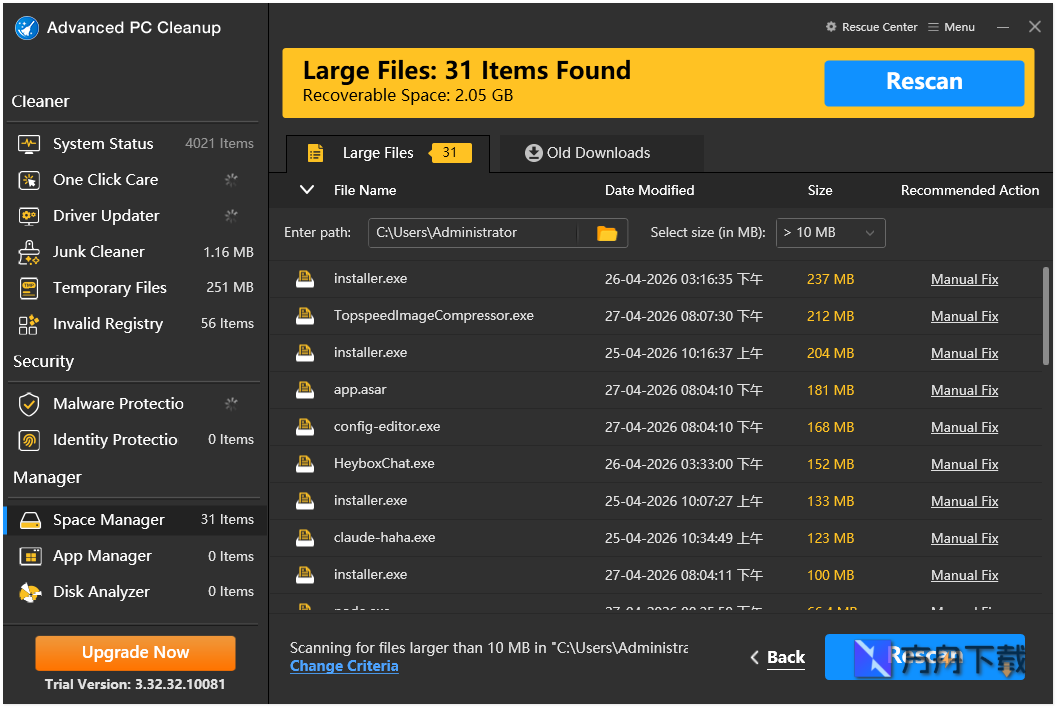Click the file icon for app.asar

305,390
